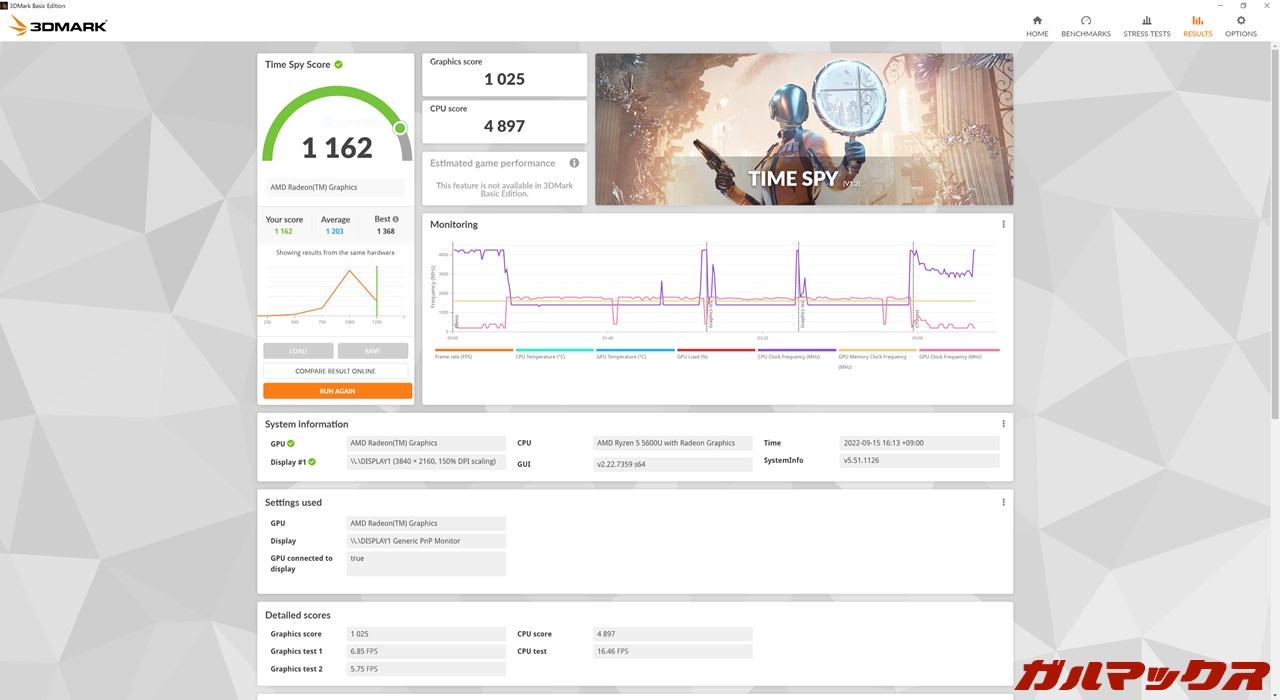Click the Run Again button
The width and height of the screenshot is (1280, 700).
tap(337, 391)
